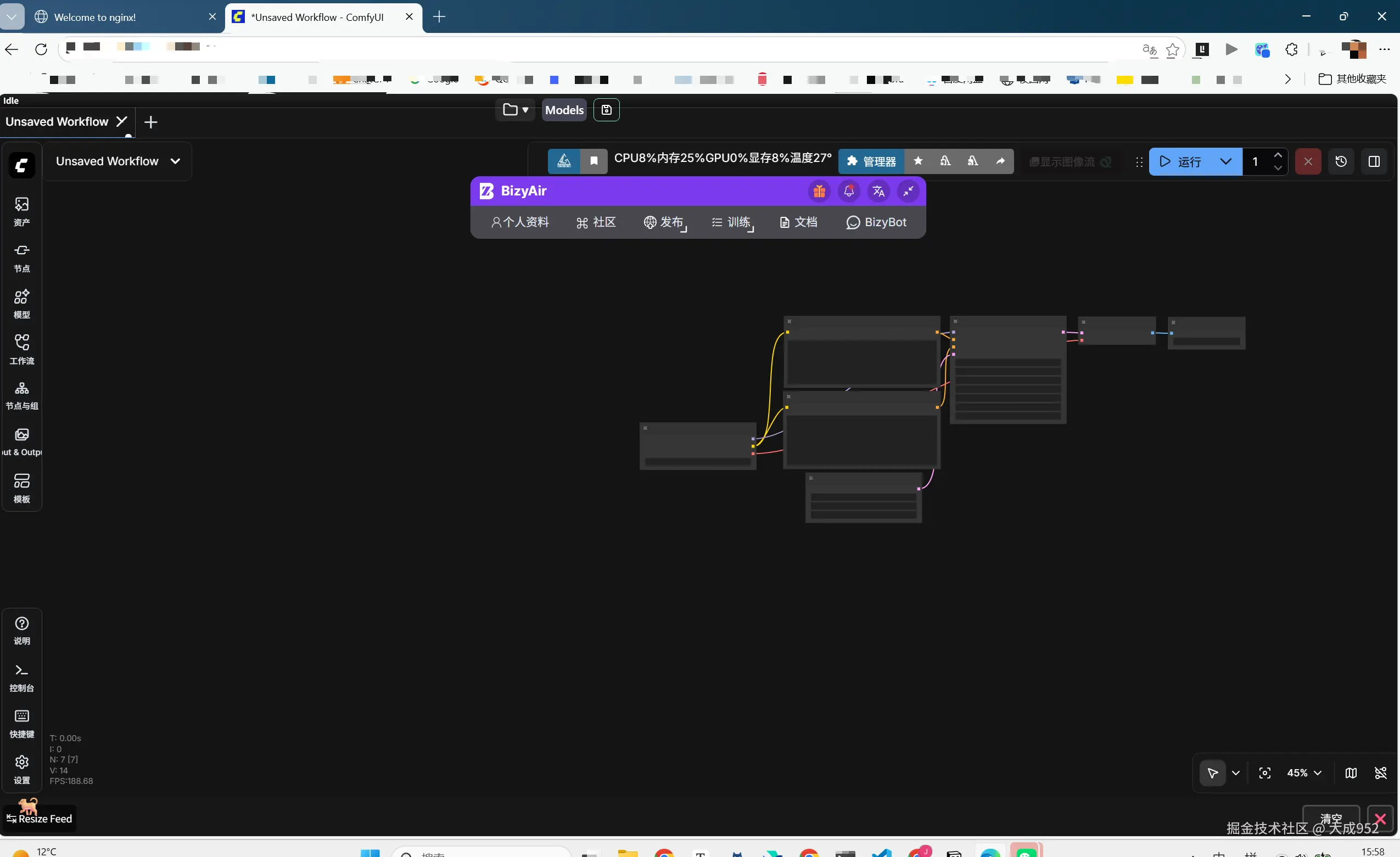The image size is (1400, 857).
Task: Click the fit view icon
Action: click(x=1265, y=773)
